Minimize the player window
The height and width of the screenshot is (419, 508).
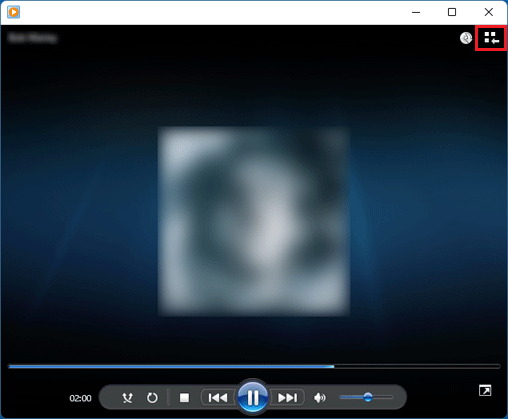(416, 12)
